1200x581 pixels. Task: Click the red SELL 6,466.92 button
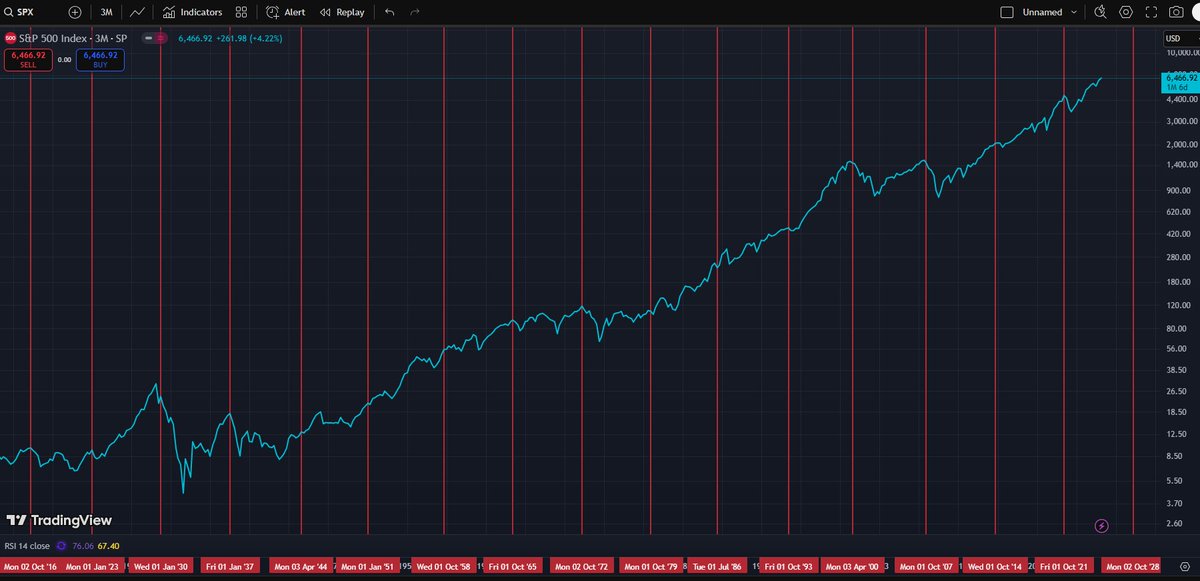28,59
